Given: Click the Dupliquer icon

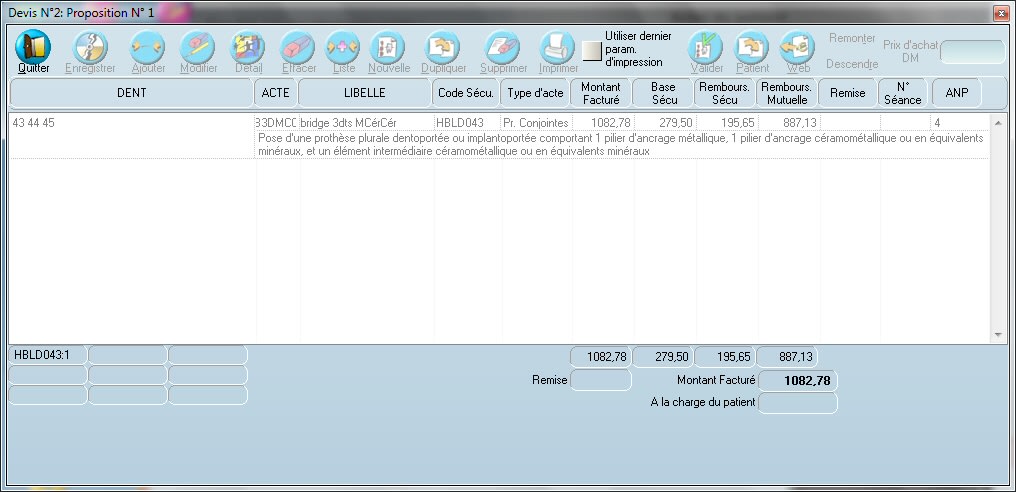Looking at the screenshot, I should [443, 48].
